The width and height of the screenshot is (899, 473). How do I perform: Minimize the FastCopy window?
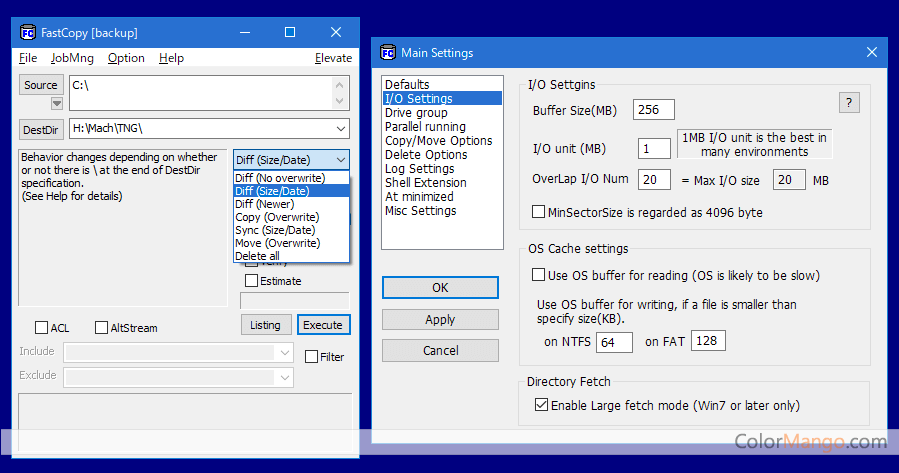click(245, 33)
